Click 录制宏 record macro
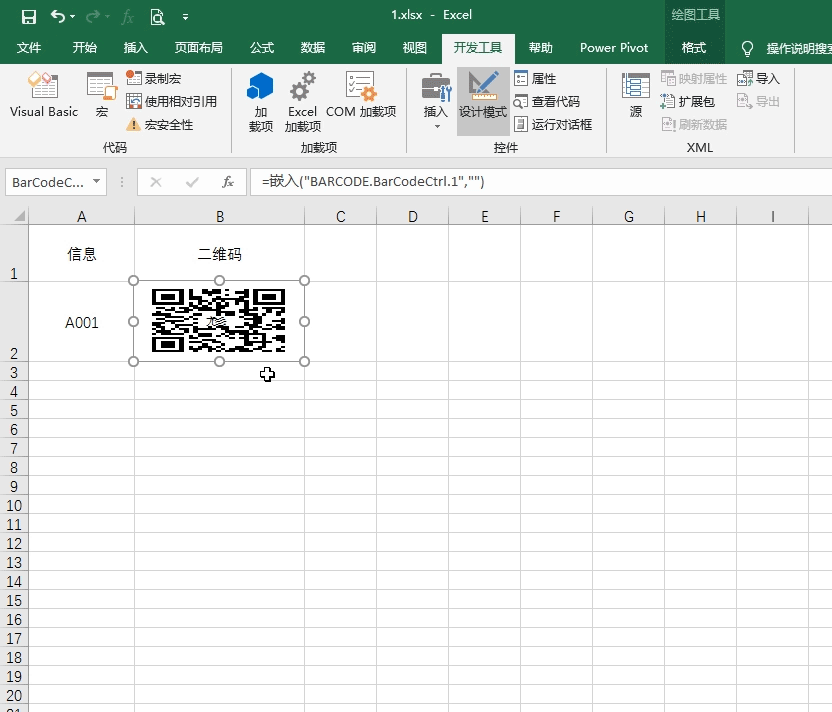Screen dimensions: 832x712 [154, 79]
